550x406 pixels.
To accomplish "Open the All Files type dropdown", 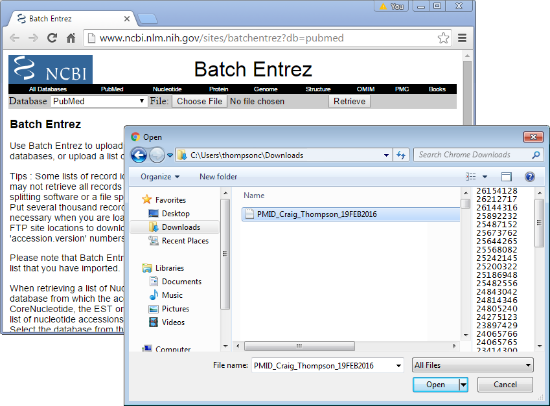I will tap(472, 365).
